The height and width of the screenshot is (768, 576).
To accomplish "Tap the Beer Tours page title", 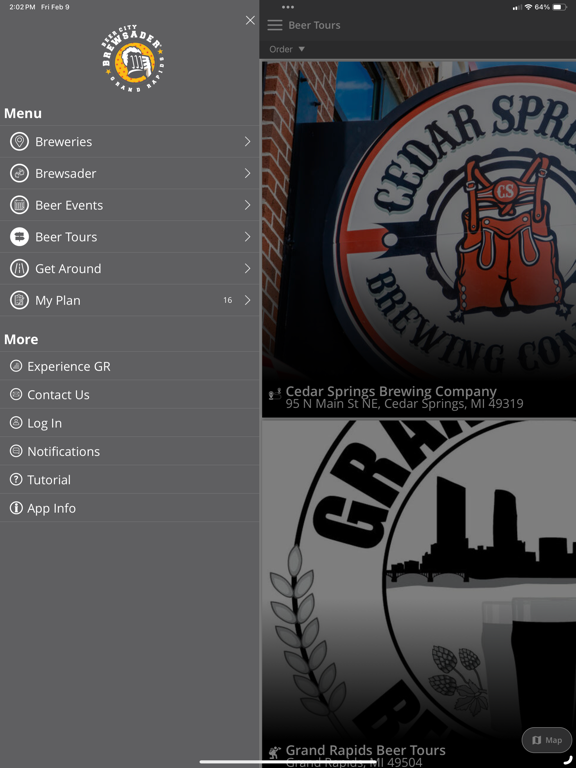I will 314,25.
